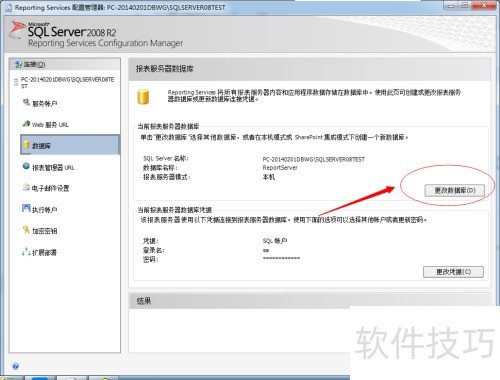Open the 电子邮件设置 email settings page
500x380 pixels.
(50, 188)
